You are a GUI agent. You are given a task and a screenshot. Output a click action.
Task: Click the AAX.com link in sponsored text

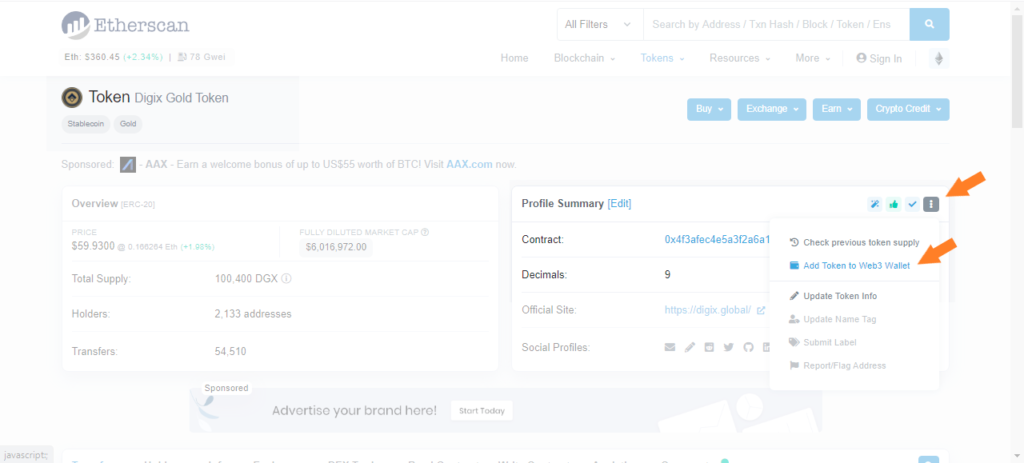pos(469,165)
